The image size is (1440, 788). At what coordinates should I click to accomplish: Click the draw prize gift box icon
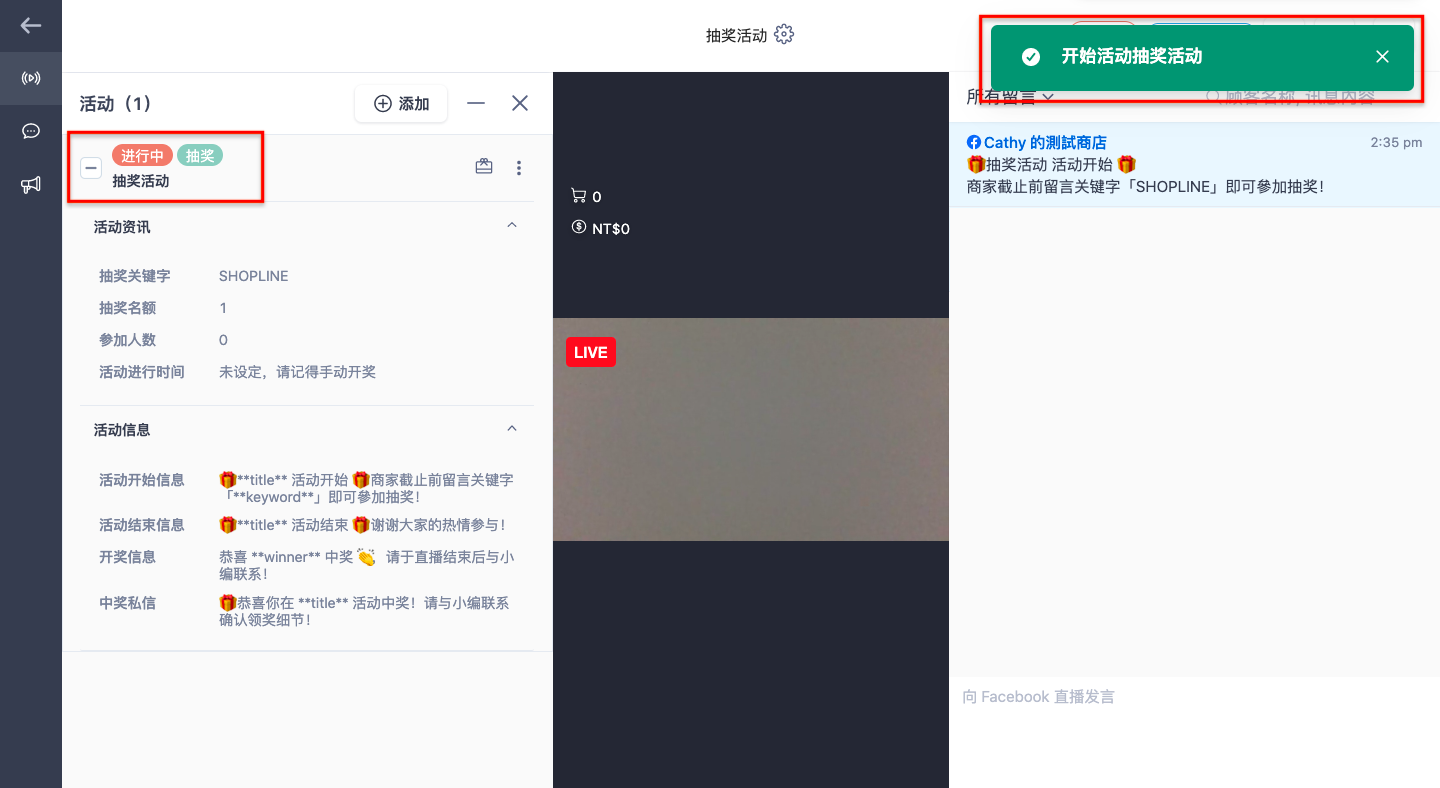pos(484,167)
